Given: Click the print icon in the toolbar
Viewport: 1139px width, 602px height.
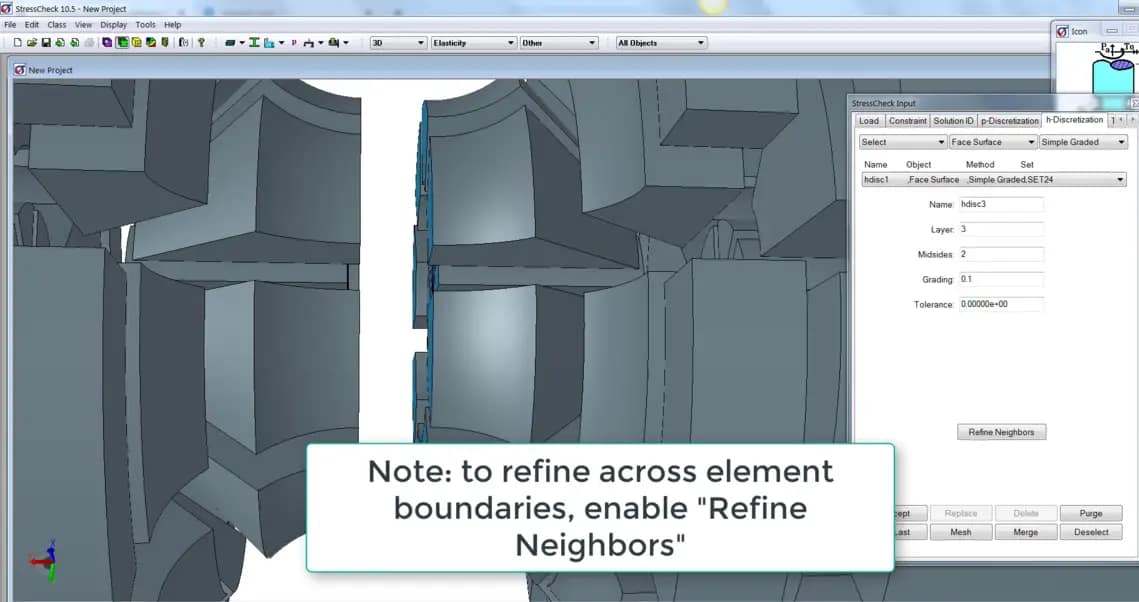Looking at the screenshot, I should coord(89,42).
